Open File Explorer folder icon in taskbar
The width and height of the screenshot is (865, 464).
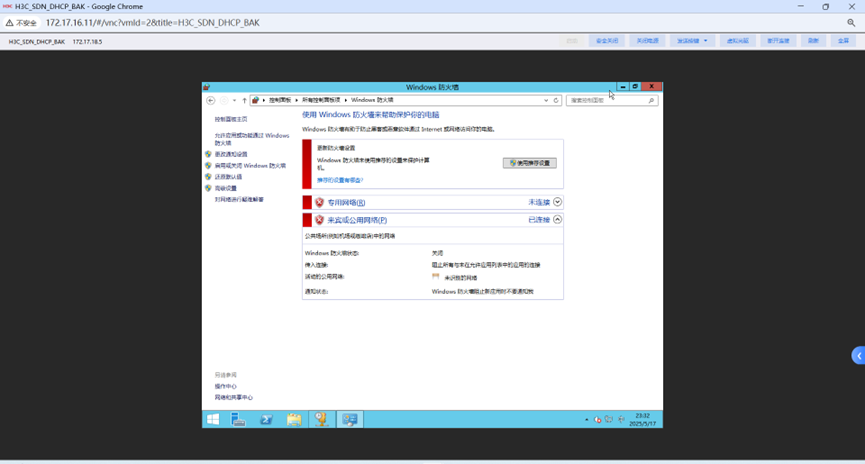point(294,419)
